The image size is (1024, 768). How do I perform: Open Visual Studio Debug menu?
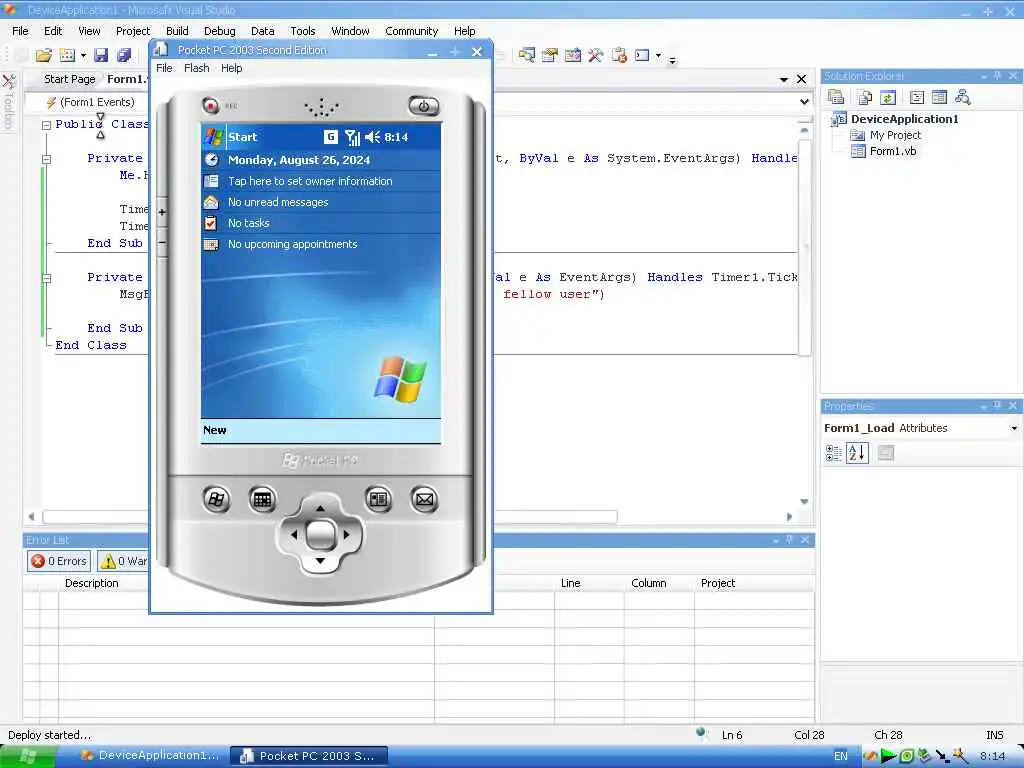click(x=219, y=31)
